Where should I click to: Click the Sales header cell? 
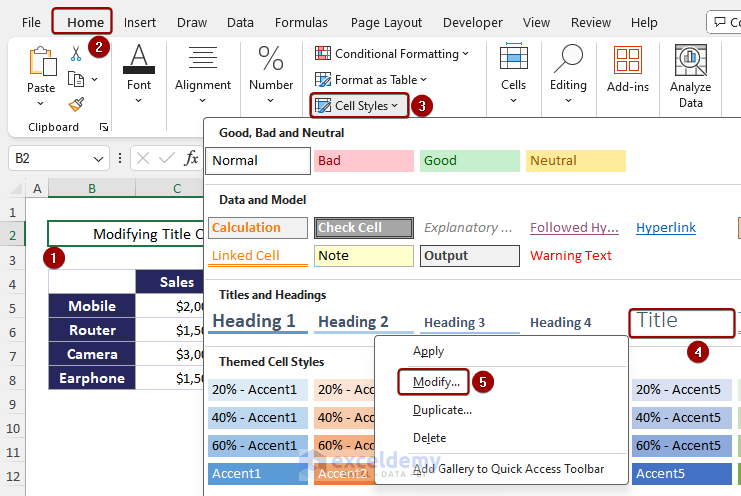(170, 282)
